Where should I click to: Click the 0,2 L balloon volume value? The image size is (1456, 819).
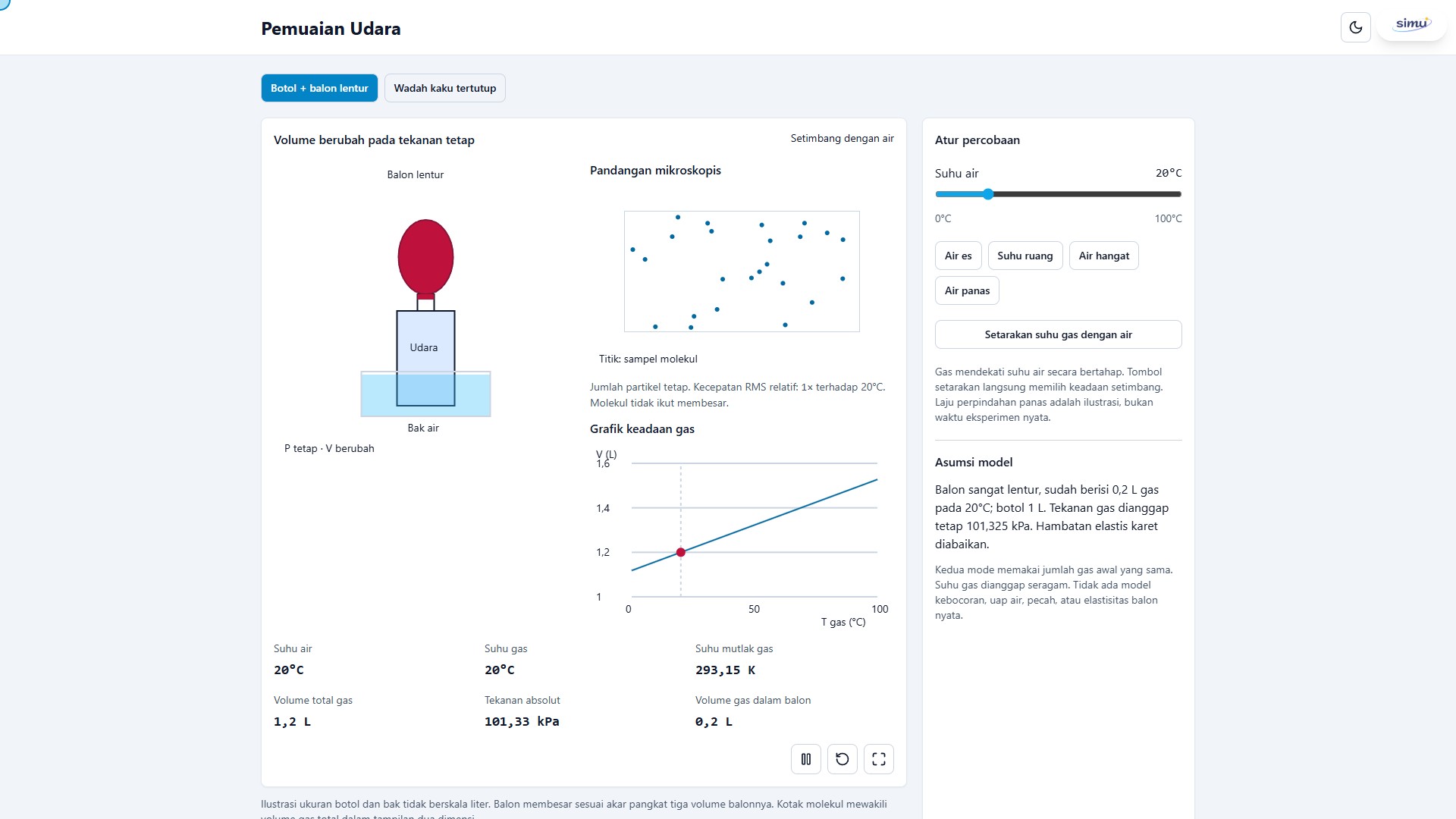pyautogui.click(x=714, y=721)
